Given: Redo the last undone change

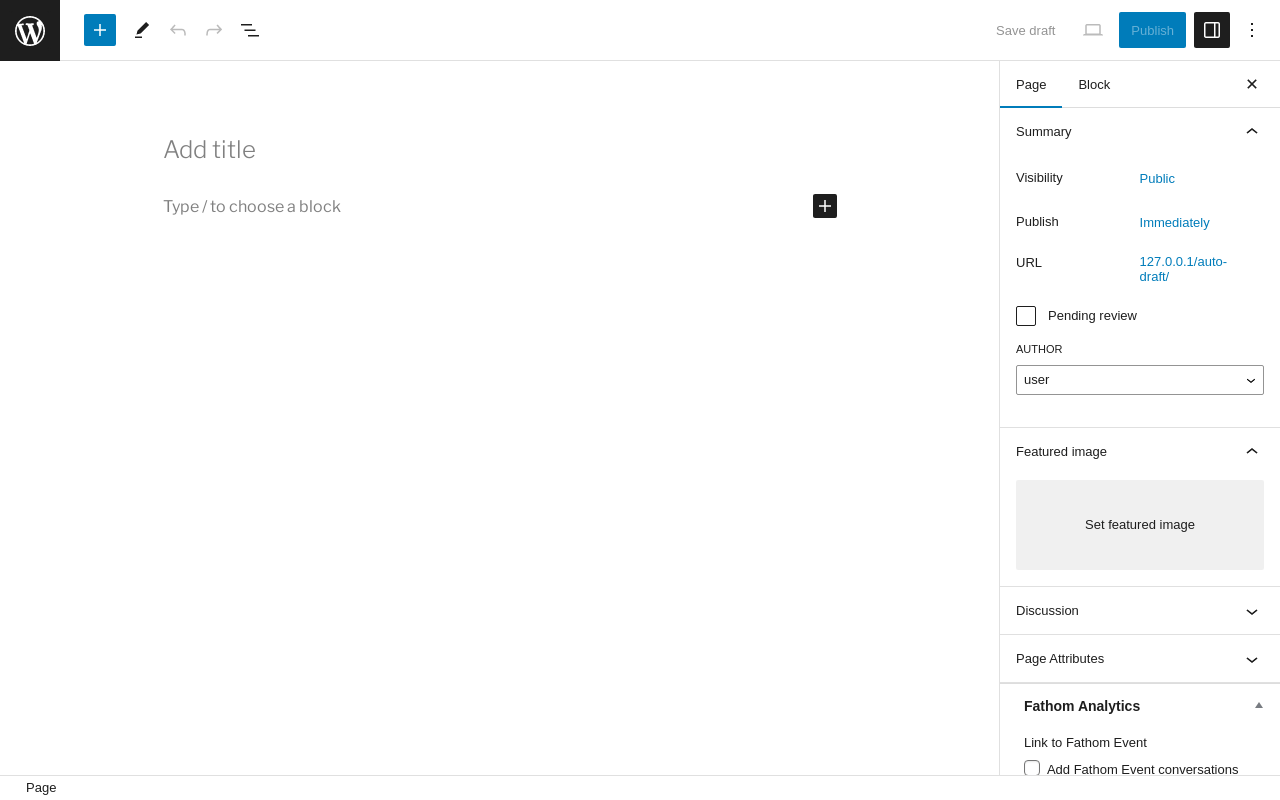Looking at the screenshot, I should [x=214, y=30].
